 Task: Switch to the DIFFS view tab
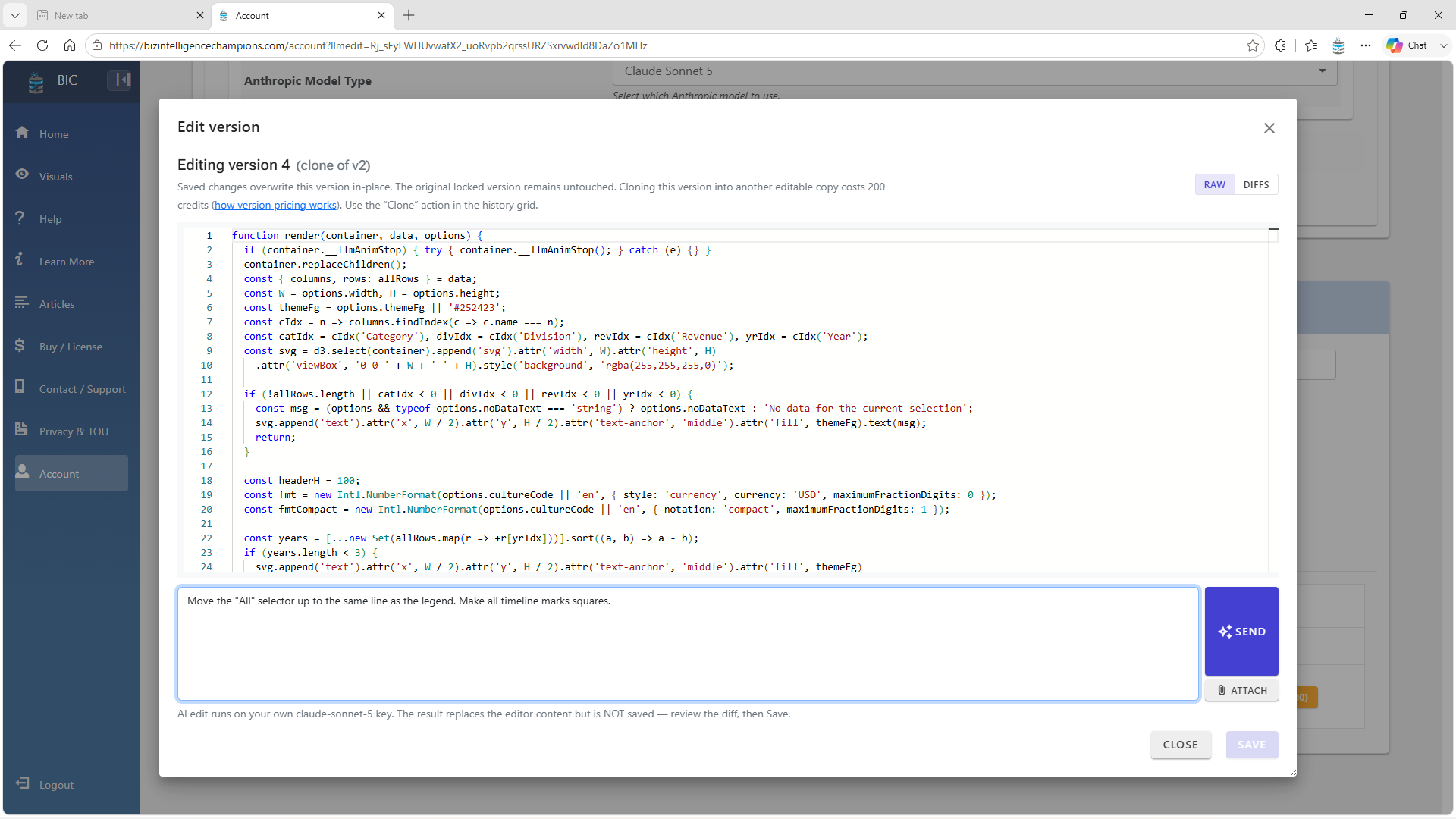(1257, 184)
